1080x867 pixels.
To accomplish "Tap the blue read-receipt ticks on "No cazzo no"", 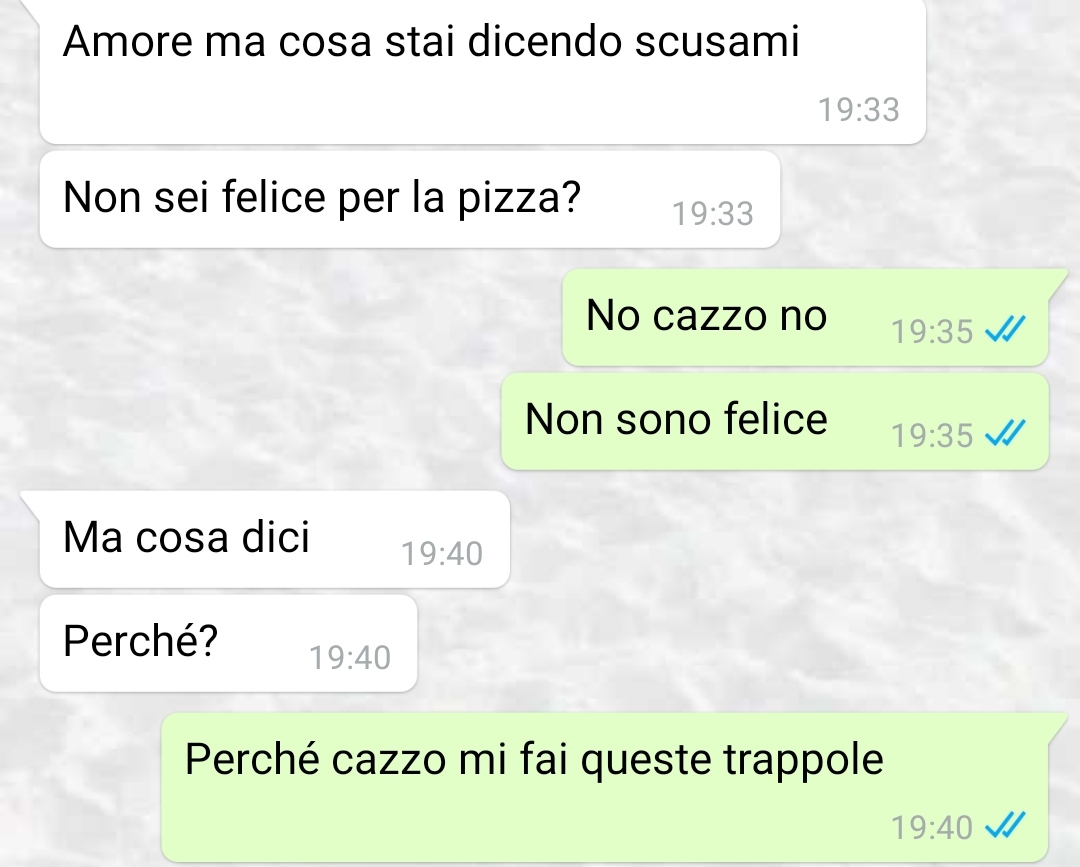I will pos(1005,329).
